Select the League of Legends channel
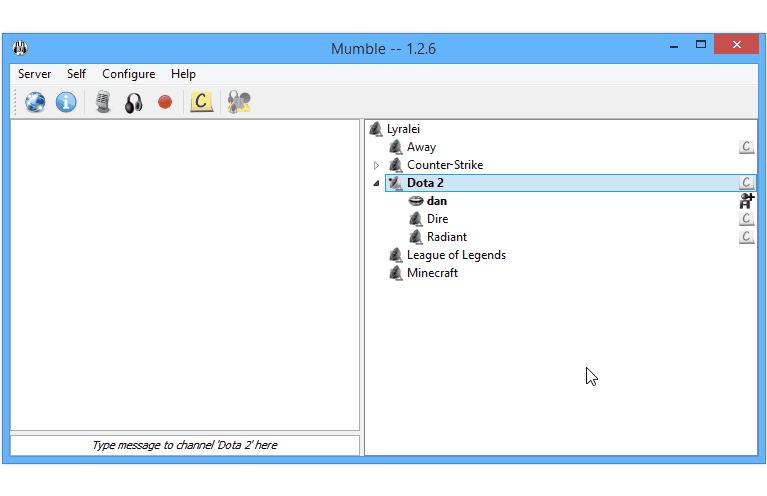The image size is (767, 496). (x=456, y=255)
